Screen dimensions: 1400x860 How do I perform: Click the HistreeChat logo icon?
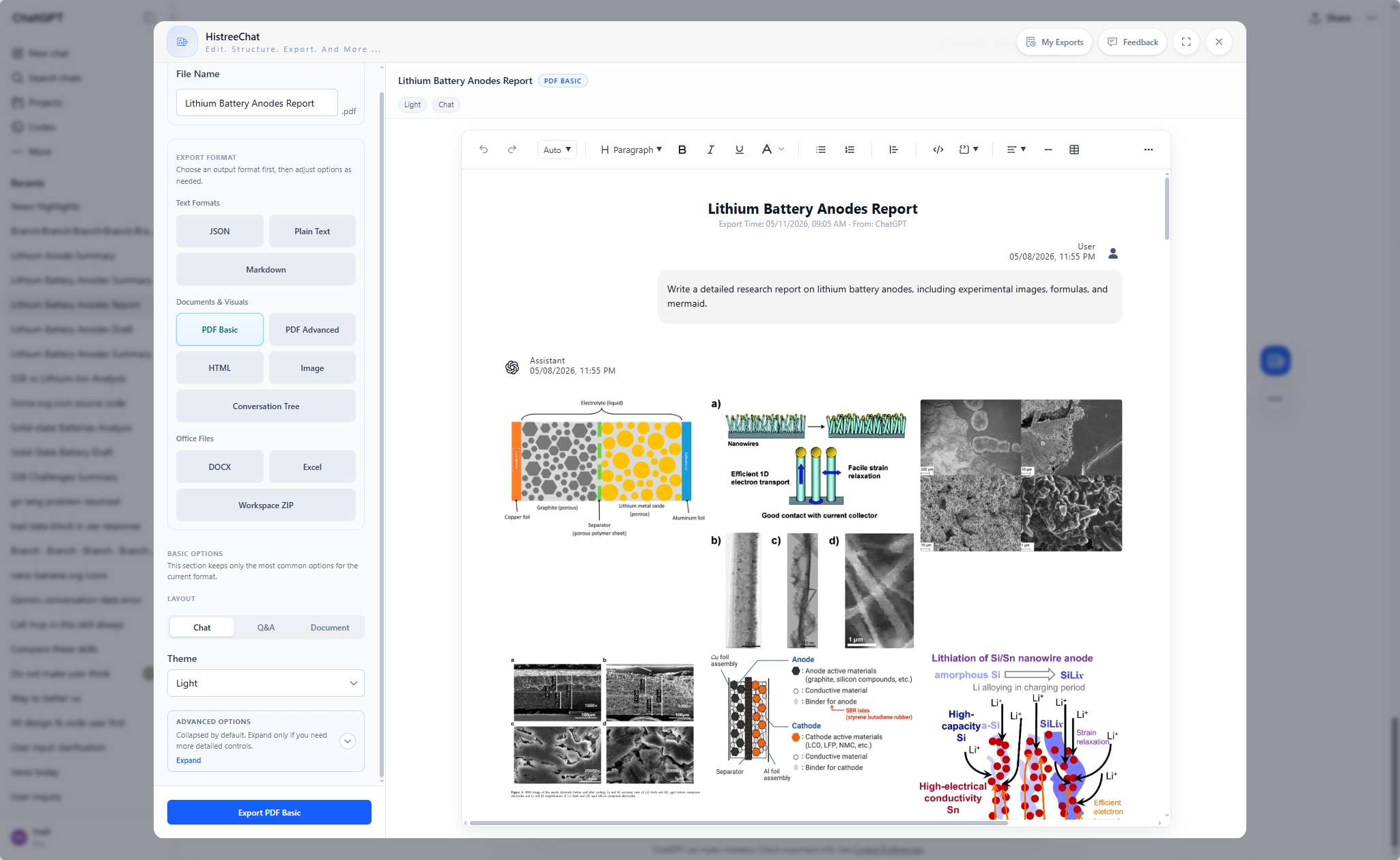182,42
